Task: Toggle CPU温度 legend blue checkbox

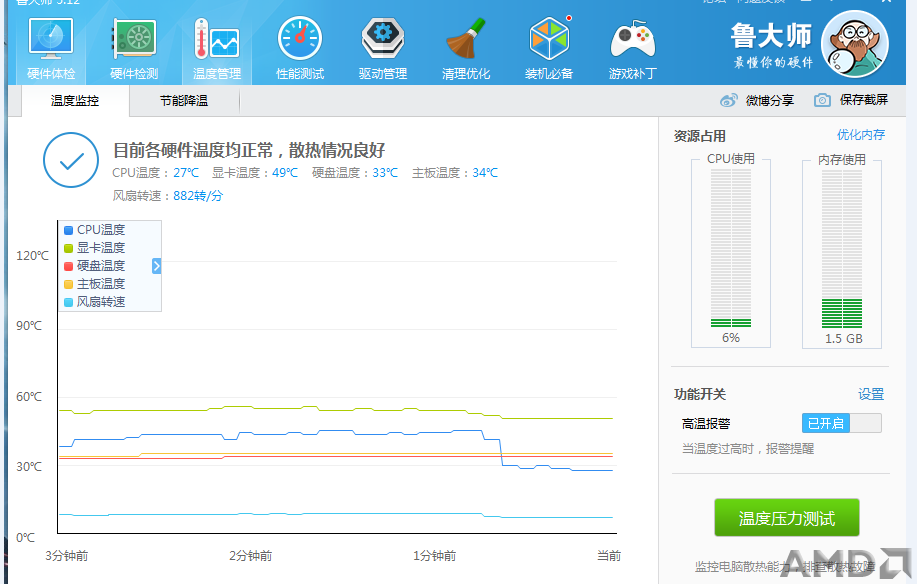Action: (68, 230)
